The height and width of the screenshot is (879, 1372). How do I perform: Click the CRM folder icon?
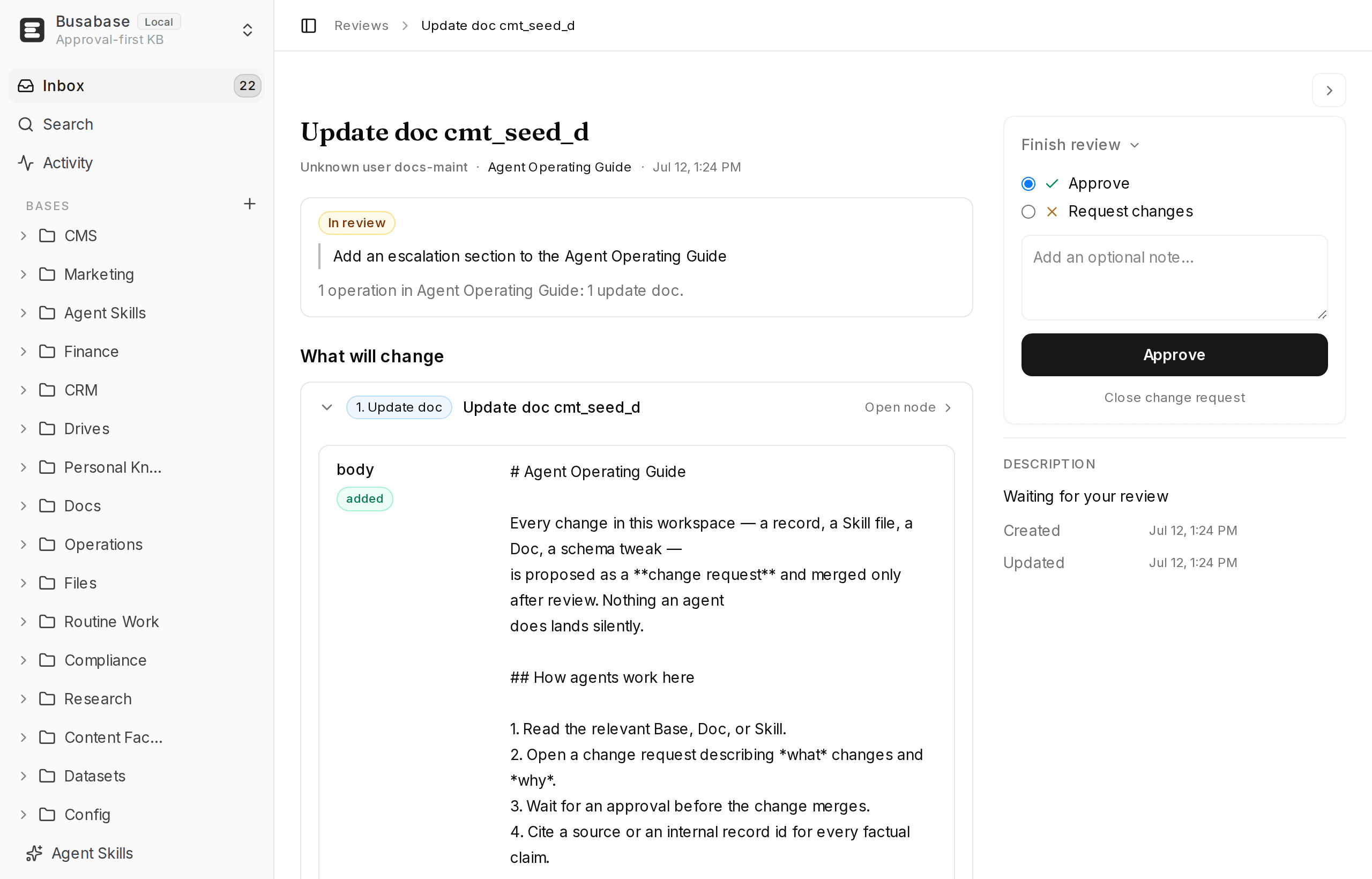(47, 390)
